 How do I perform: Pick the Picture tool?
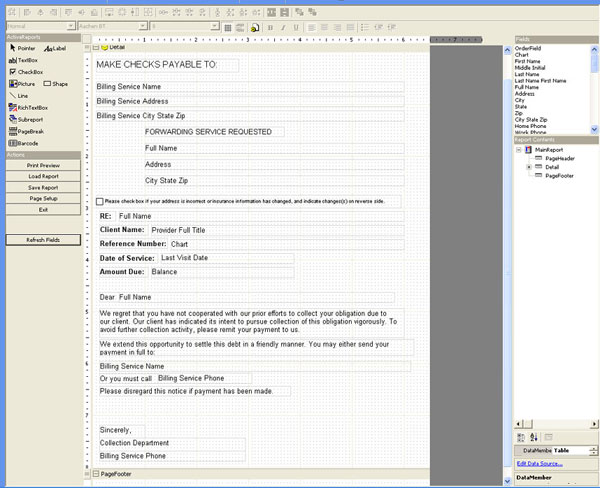coord(22,84)
